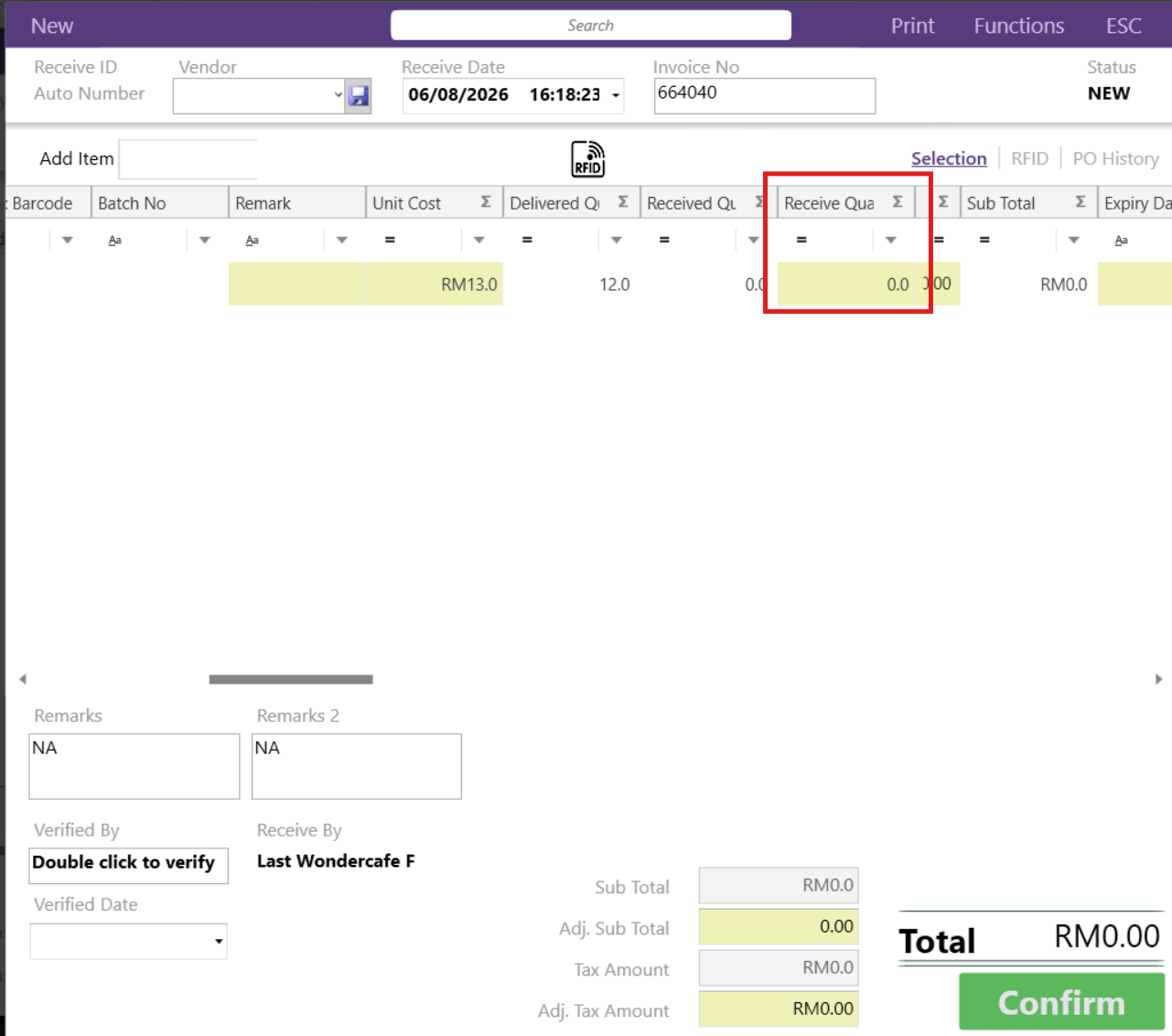Click the 12.0 delivered quantity cell

click(572, 285)
